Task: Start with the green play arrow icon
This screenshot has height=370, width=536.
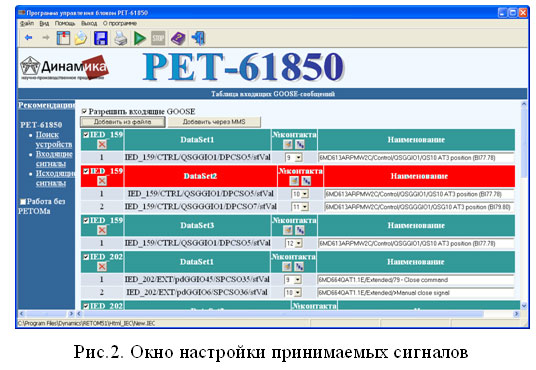Action: click(139, 38)
